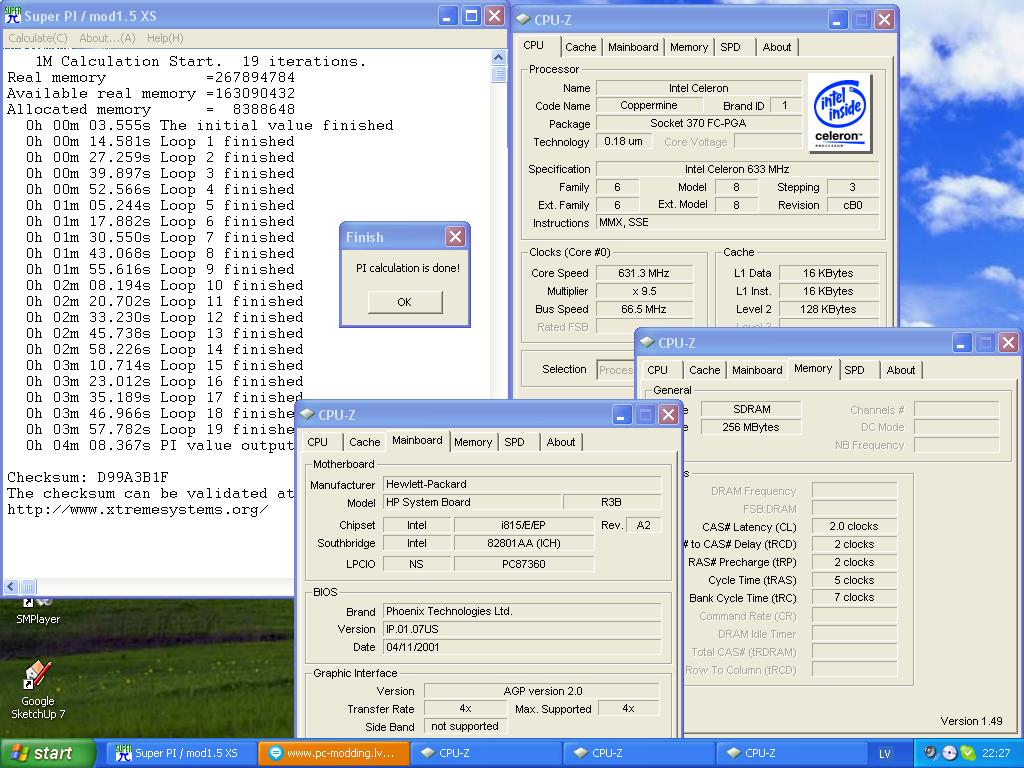Image resolution: width=1024 pixels, height=768 pixels.
Task: Click the 'Phoenix Technologies Ltd.' BIOS Brand field
Action: 522,611
